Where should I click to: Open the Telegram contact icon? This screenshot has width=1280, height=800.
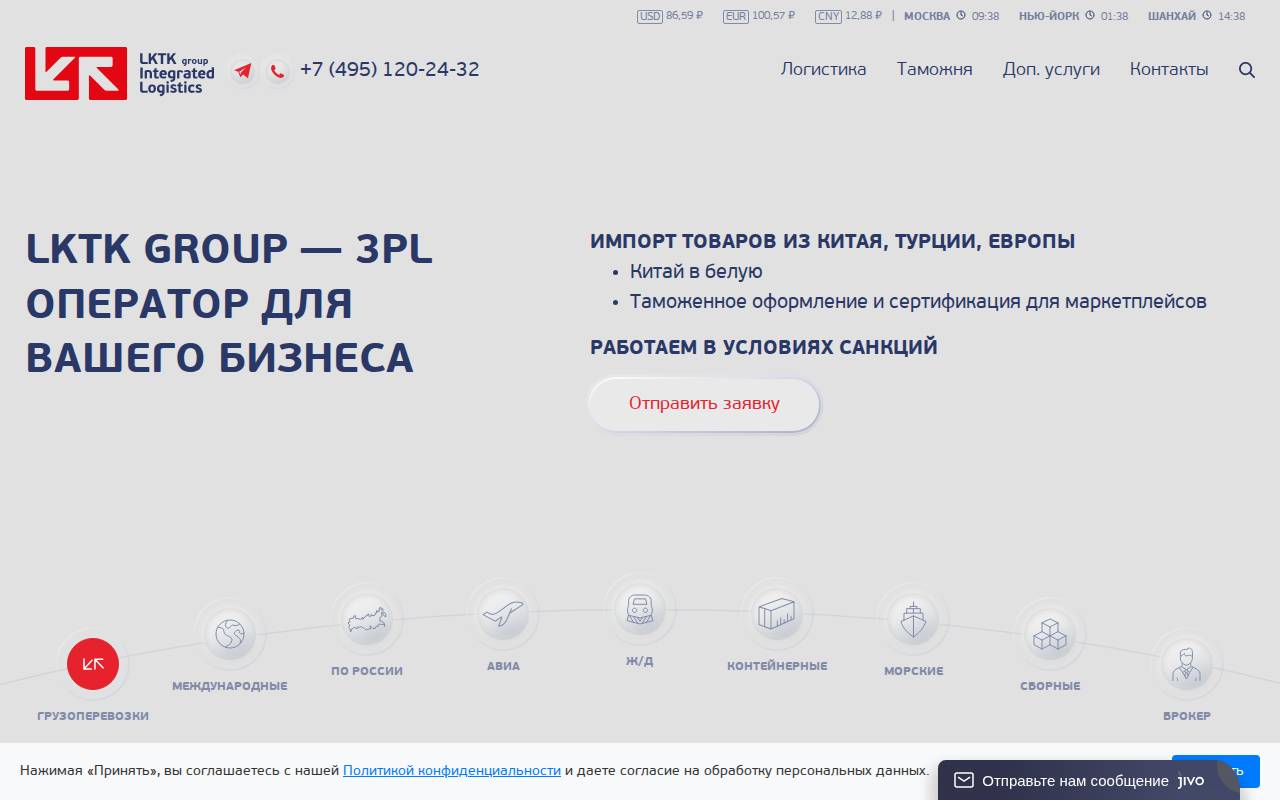pos(243,71)
